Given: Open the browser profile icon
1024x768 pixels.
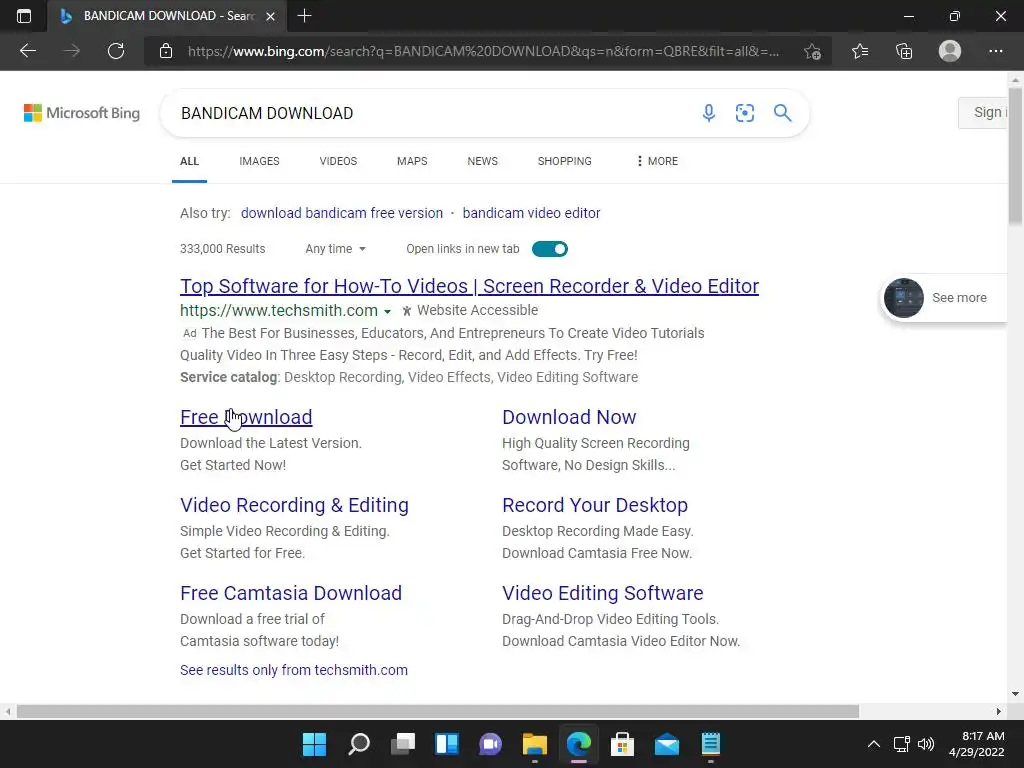Looking at the screenshot, I should [950, 51].
